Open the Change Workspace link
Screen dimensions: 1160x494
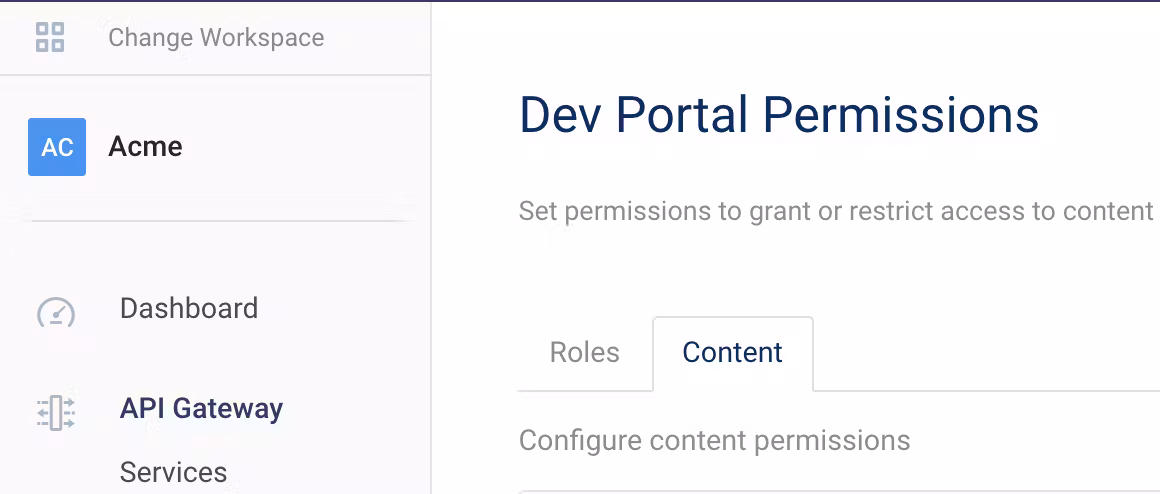point(216,38)
